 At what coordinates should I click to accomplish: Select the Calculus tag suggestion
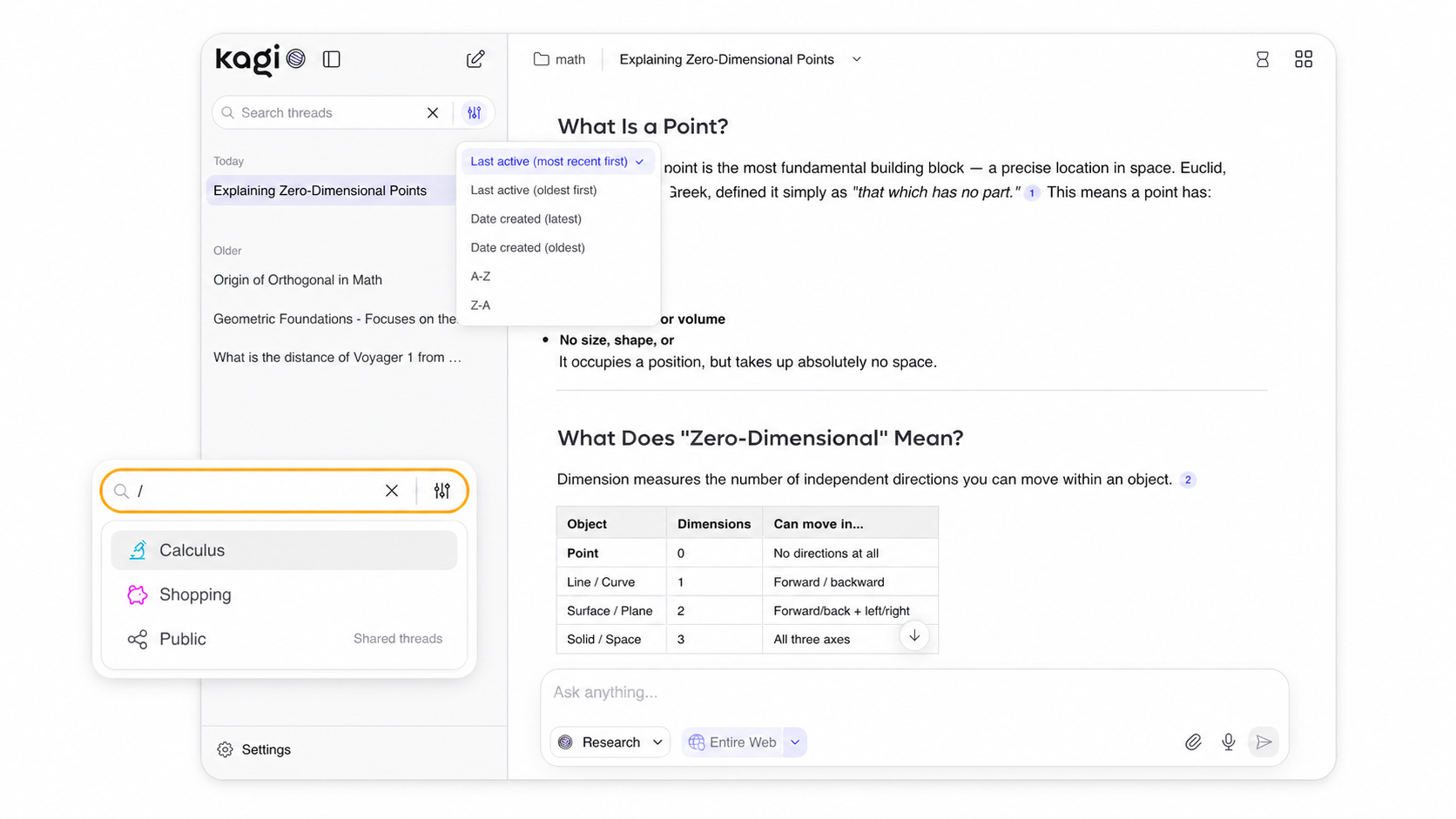(x=284, y=550)
